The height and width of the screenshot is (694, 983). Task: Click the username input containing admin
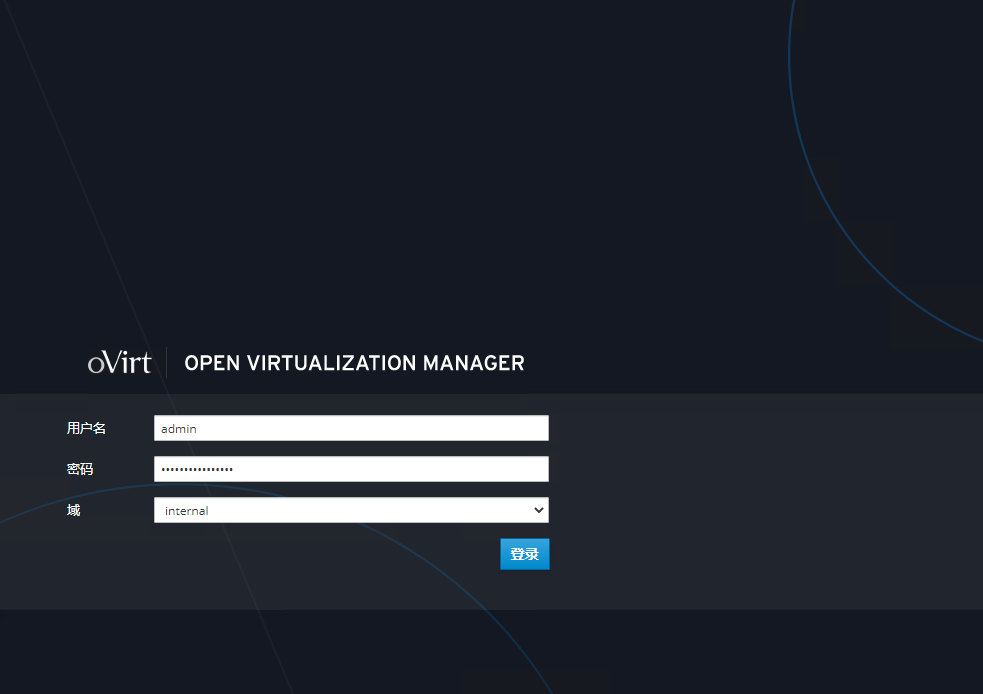[350, 427]
